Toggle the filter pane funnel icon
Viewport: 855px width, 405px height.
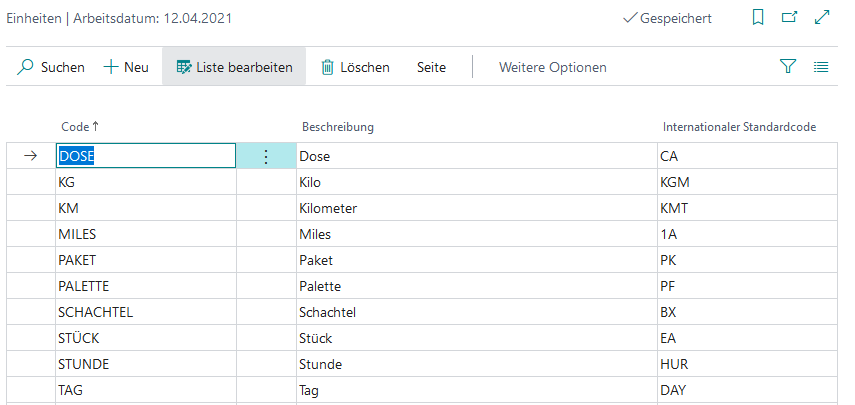(788, 67)
